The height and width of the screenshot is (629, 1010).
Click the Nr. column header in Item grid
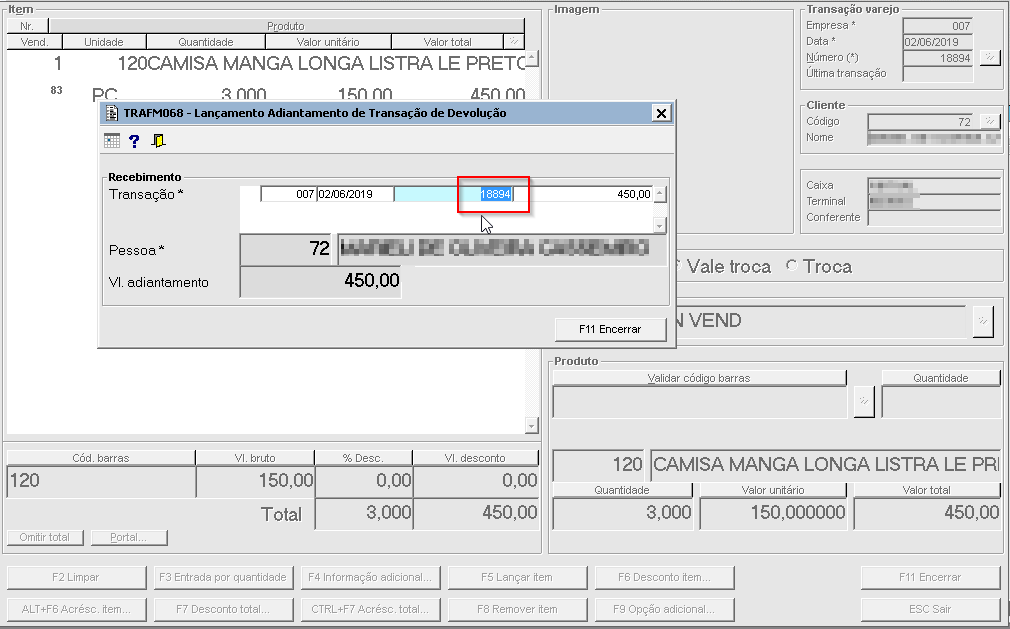pyautogui.click(x=27, y=26)
